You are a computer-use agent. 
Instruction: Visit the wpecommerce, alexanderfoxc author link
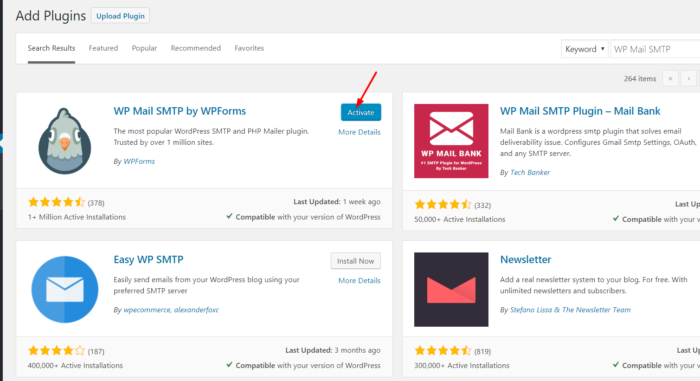[171, 310]
